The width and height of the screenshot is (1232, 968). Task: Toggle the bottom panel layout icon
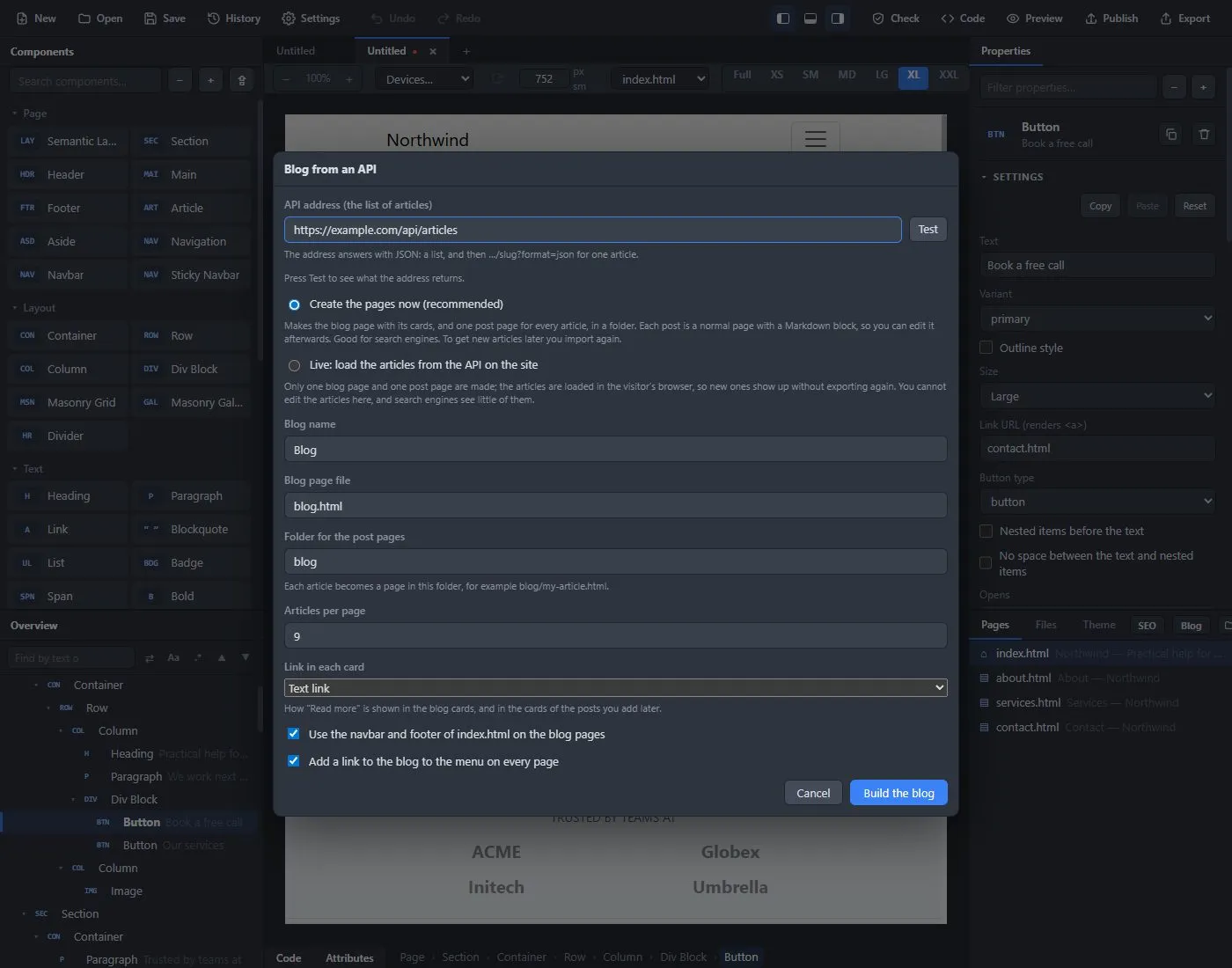coord(810,18)
